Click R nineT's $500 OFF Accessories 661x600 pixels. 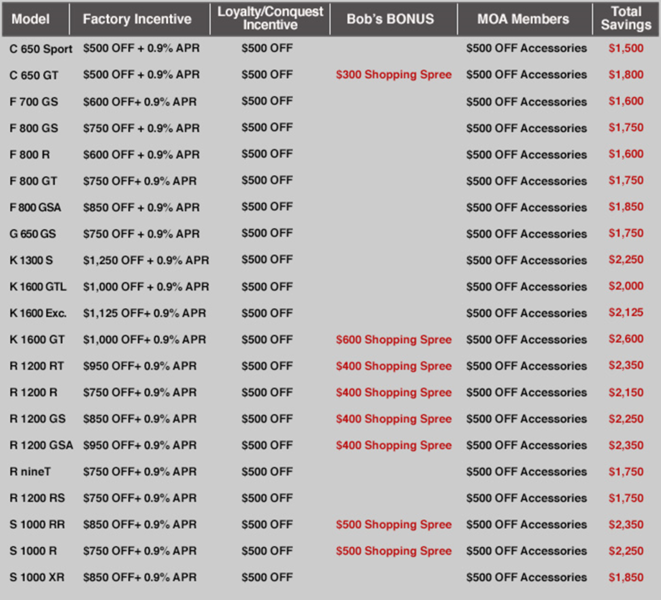[x=527, y=472]
